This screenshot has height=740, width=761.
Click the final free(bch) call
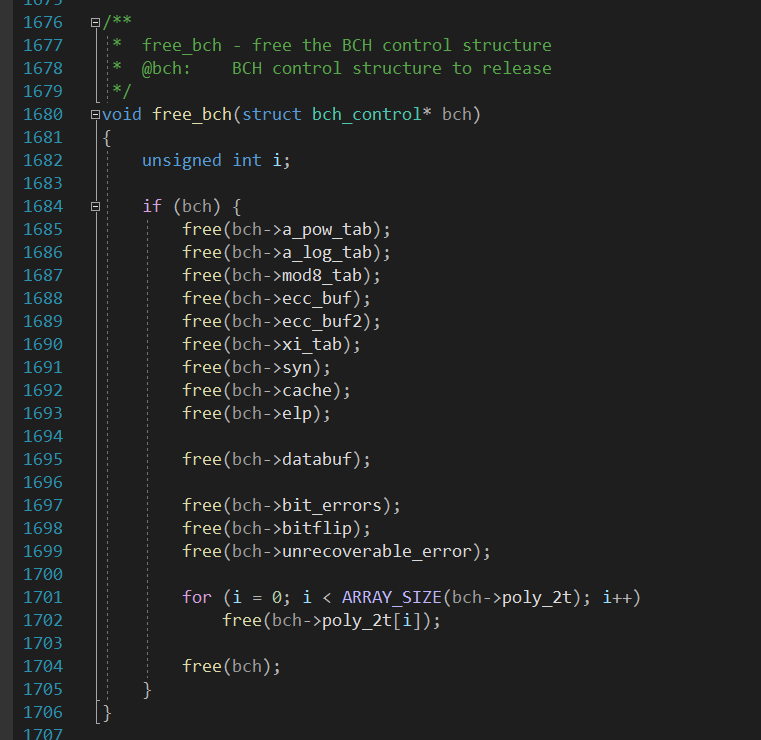pyautogui.click(x=231, y=666)
